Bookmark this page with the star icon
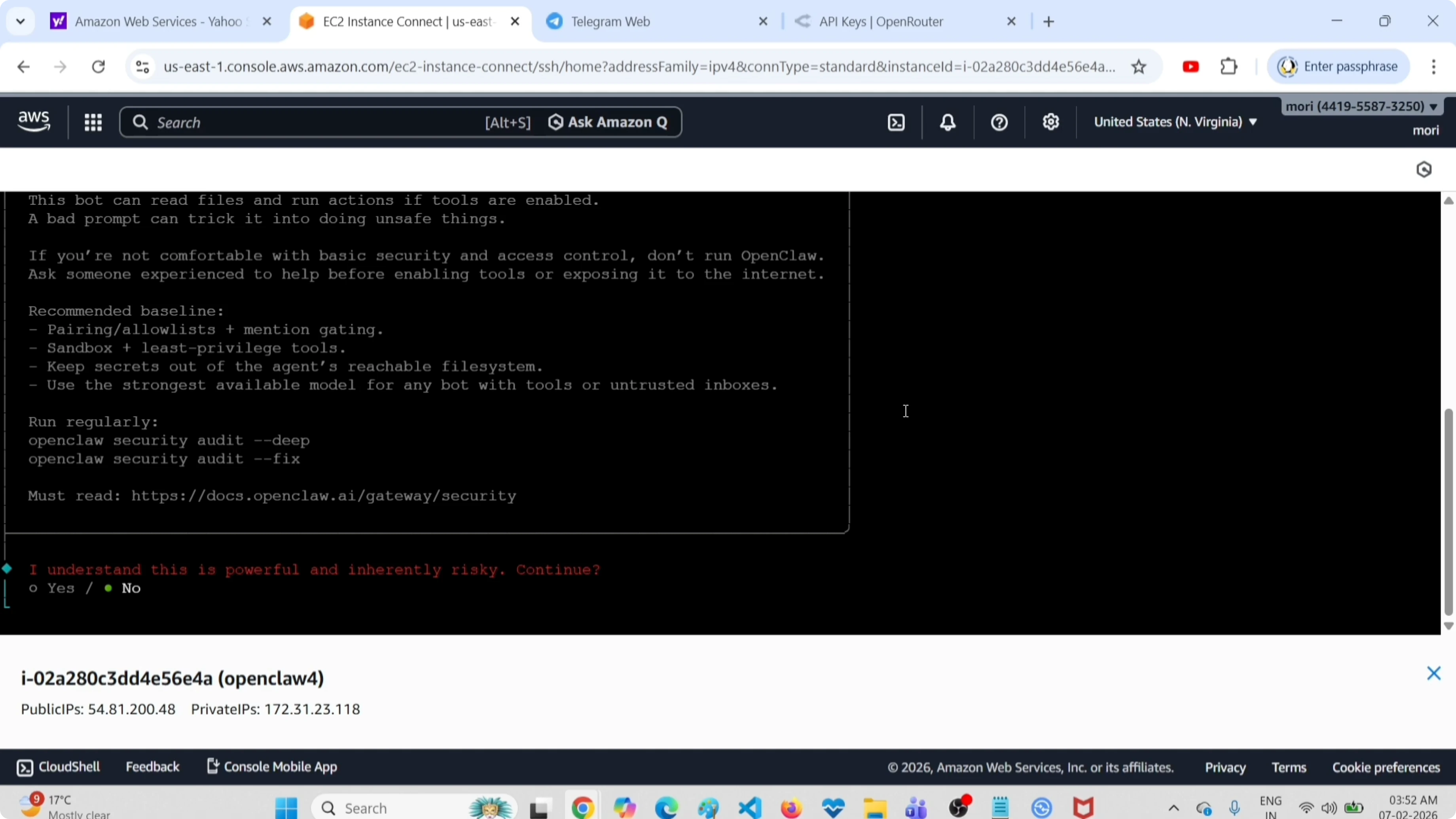1456x819 pixels. (x=1139, y=67)
